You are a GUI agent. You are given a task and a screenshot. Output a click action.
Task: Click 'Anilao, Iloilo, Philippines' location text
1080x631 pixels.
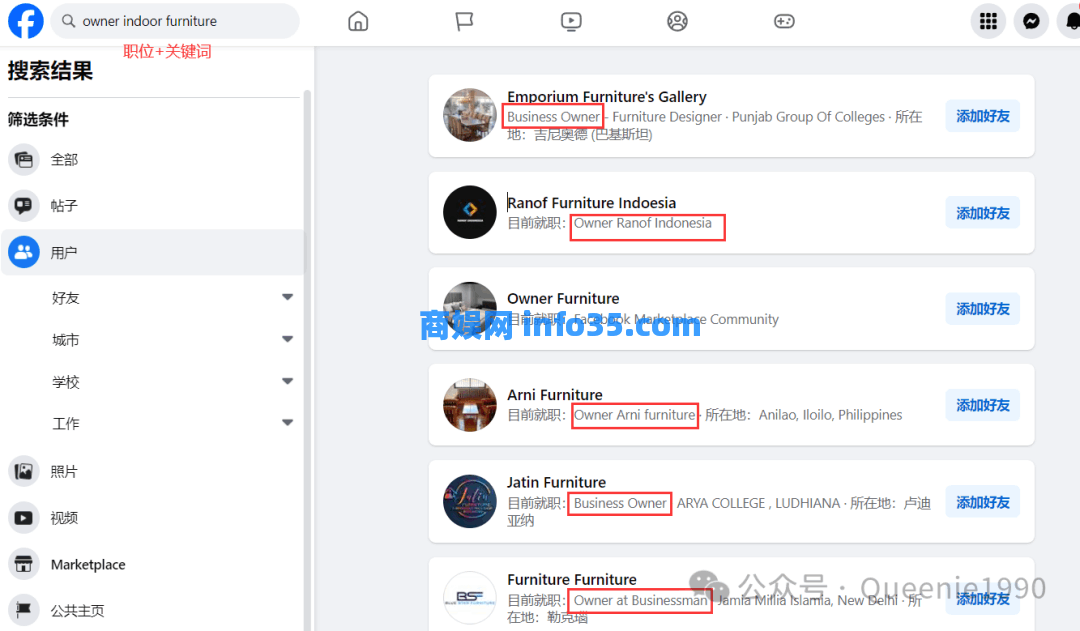830,415
